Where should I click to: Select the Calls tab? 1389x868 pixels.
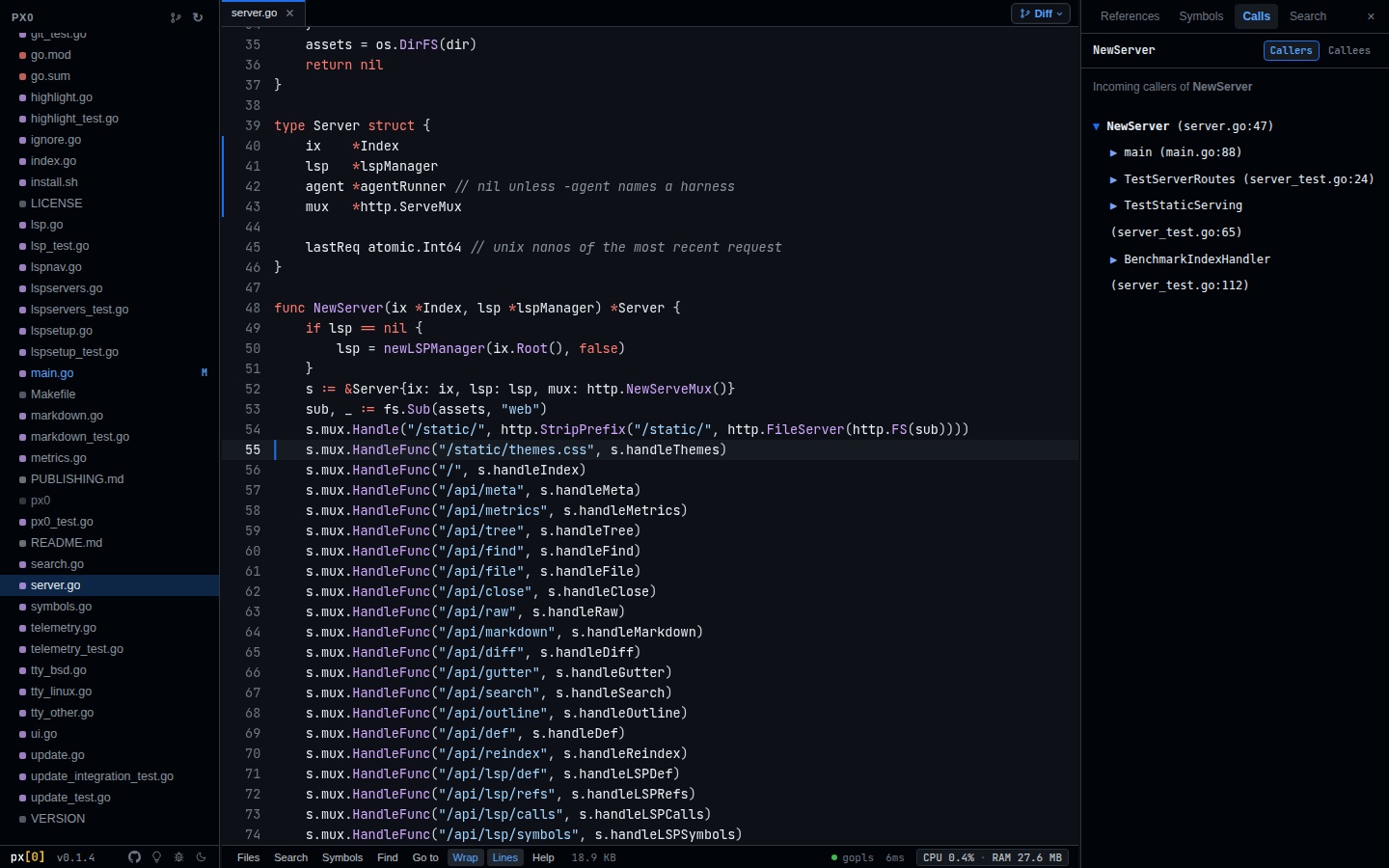pos(1256,16)
